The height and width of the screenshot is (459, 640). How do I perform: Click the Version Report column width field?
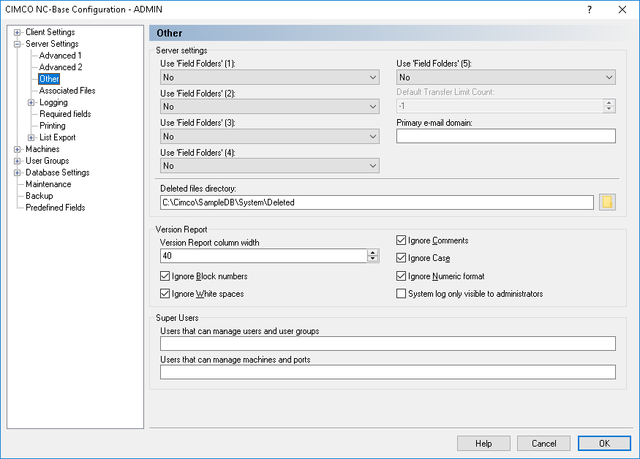tap(264, 256)
